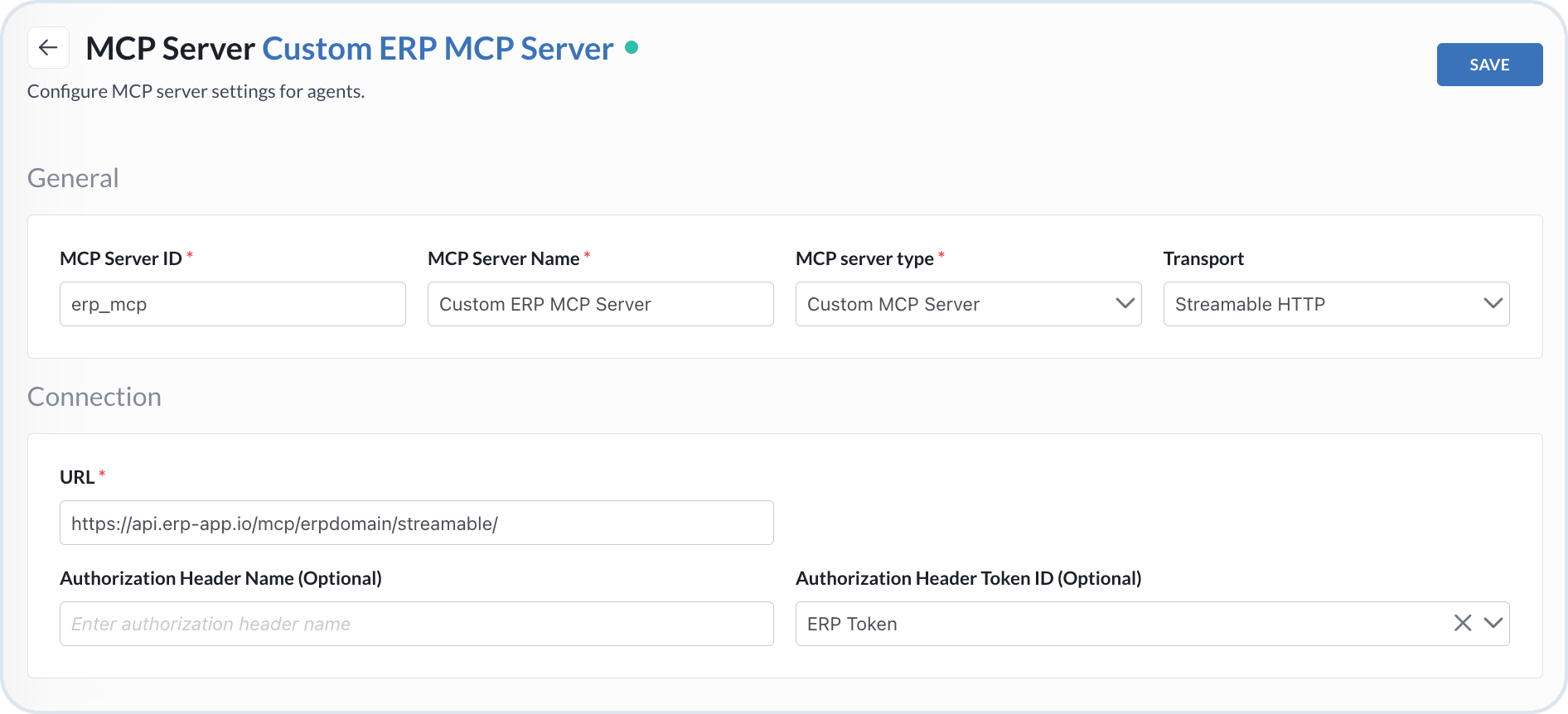
Task: Click the URL label
Action: [x=77, y=477]
